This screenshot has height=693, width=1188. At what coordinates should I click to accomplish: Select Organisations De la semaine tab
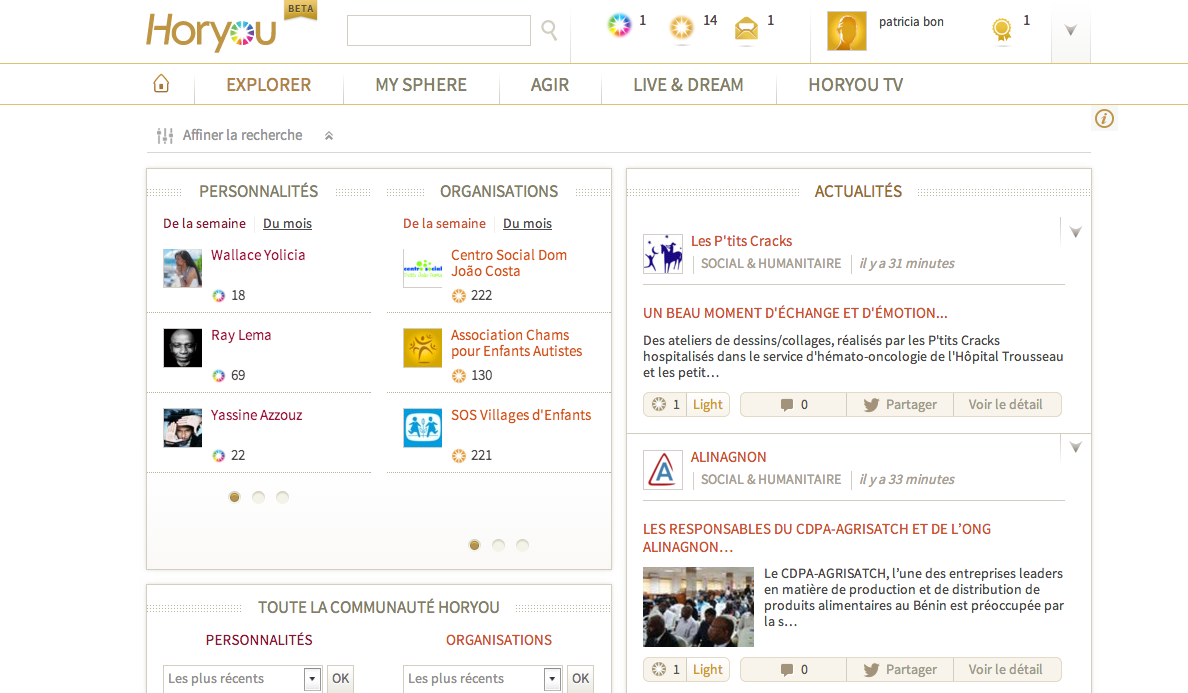444,223
